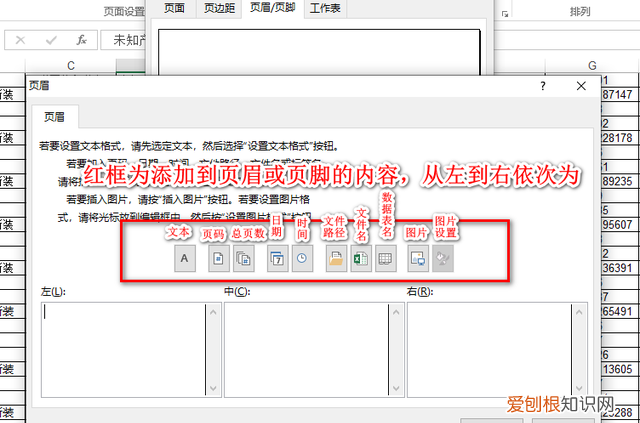Click cell containing 87147 in column G
The image size is (640, 423).
(620, 95)
